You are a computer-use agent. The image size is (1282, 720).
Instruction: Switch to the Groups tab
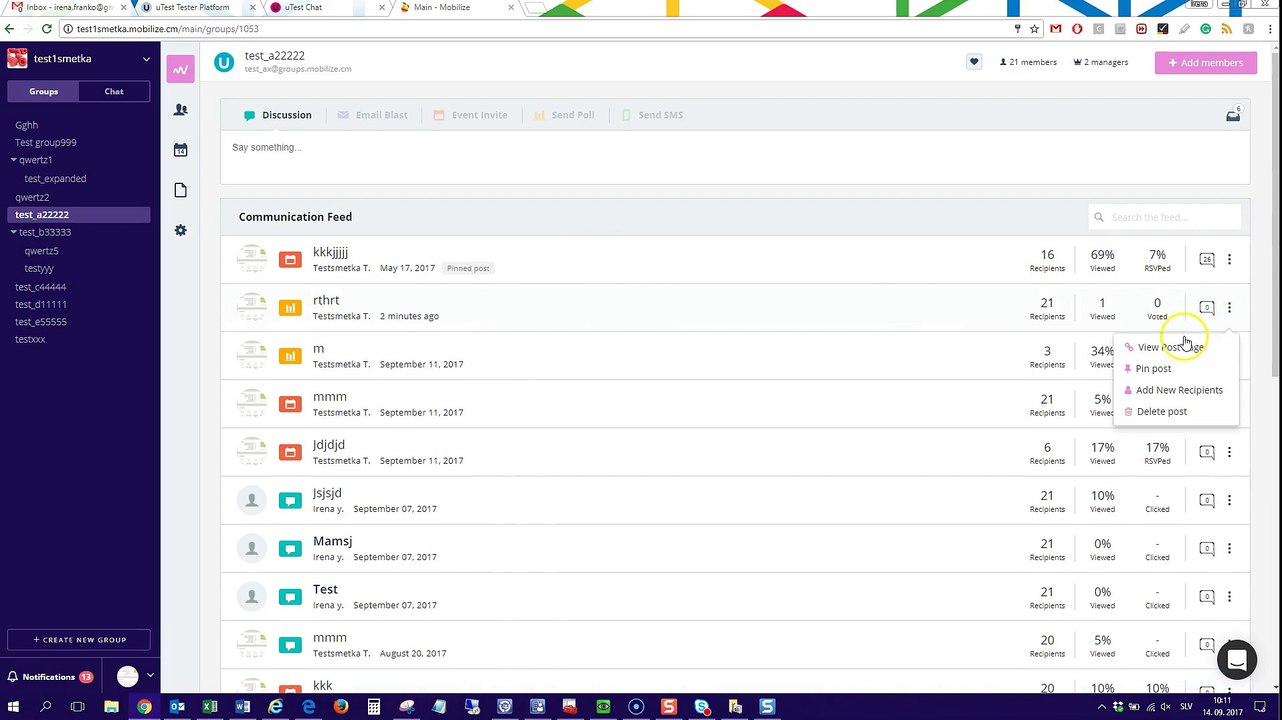click(x=43, y=91)
